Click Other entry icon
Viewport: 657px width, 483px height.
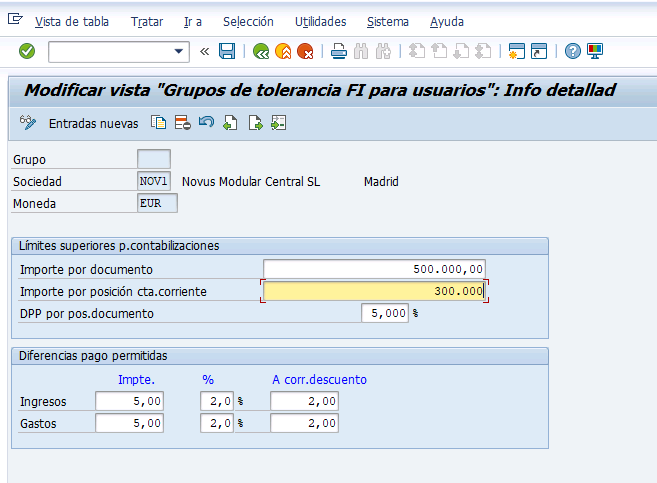(x=279, y=123)
